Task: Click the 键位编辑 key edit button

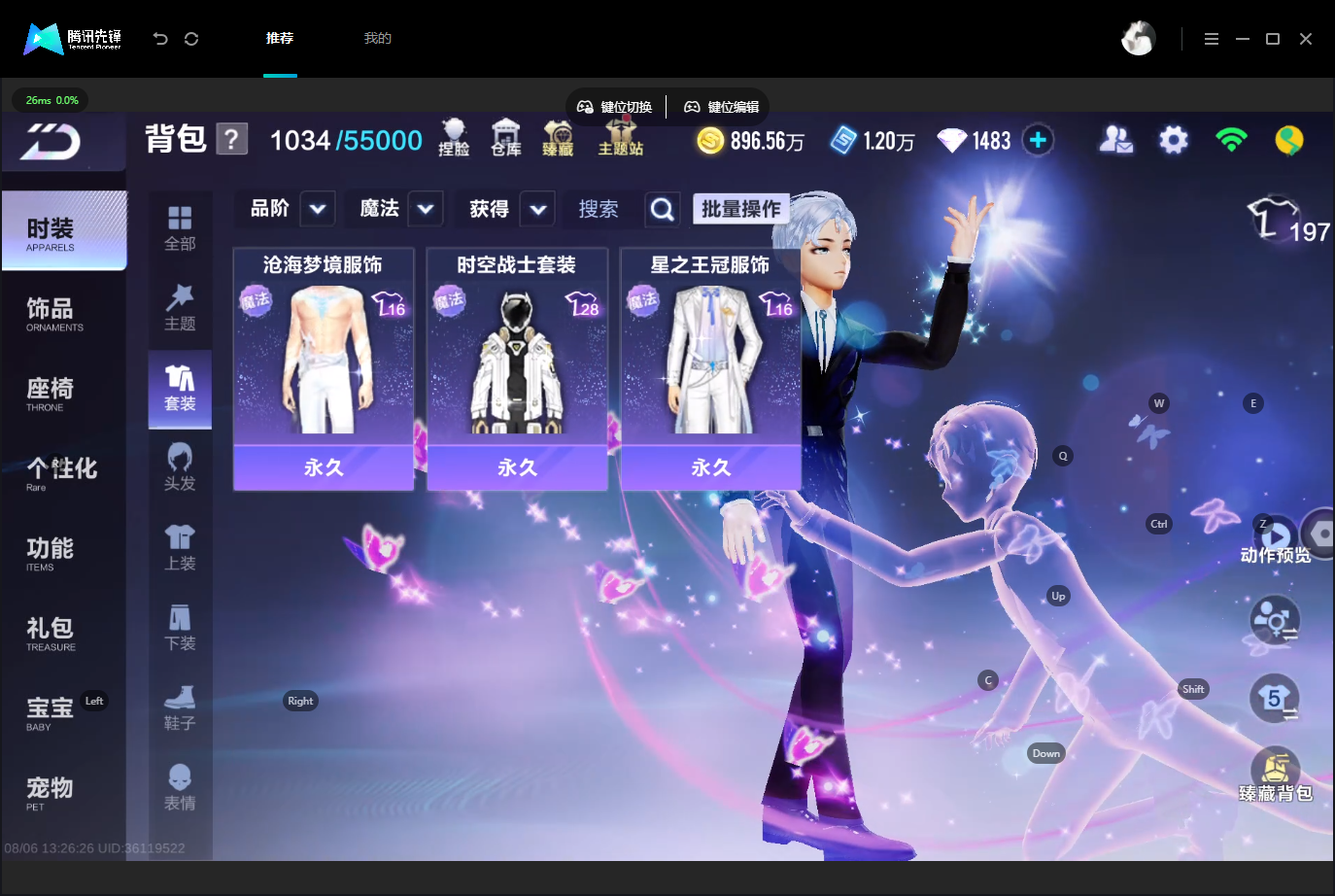Action: tap(722, 107)
